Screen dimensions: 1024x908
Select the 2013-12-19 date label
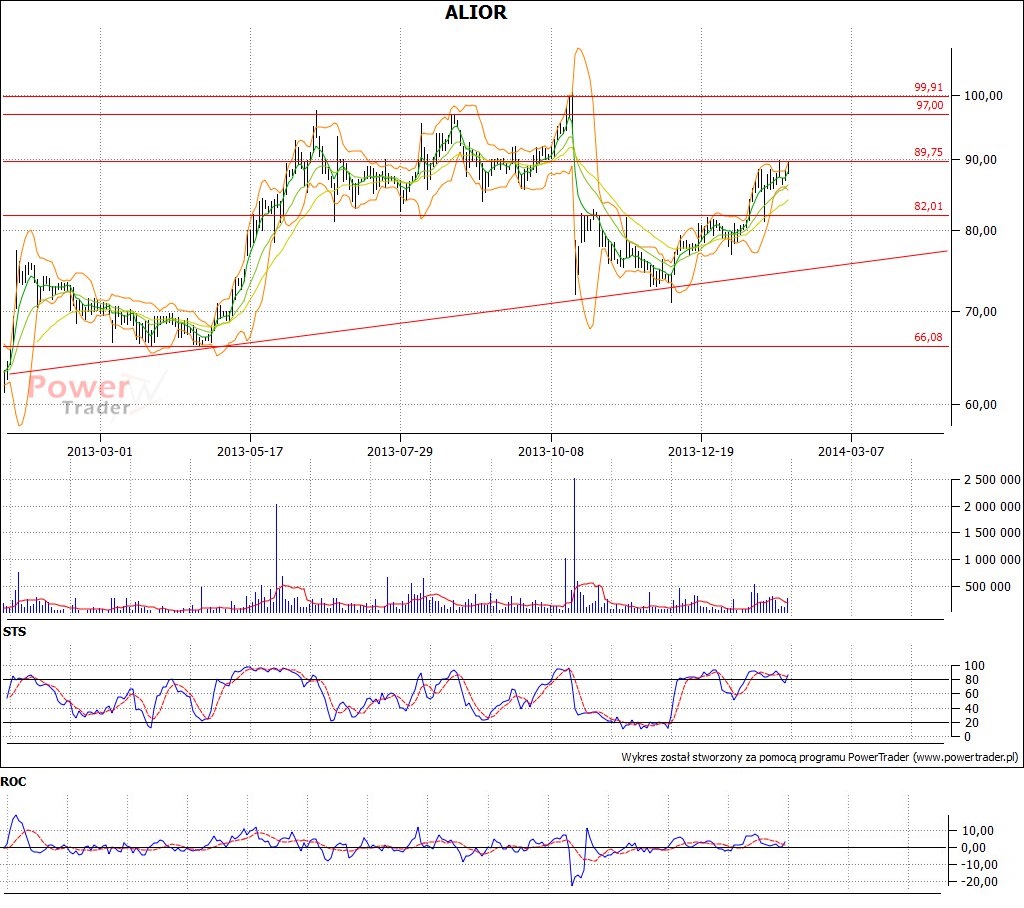[x=701, y=451]
